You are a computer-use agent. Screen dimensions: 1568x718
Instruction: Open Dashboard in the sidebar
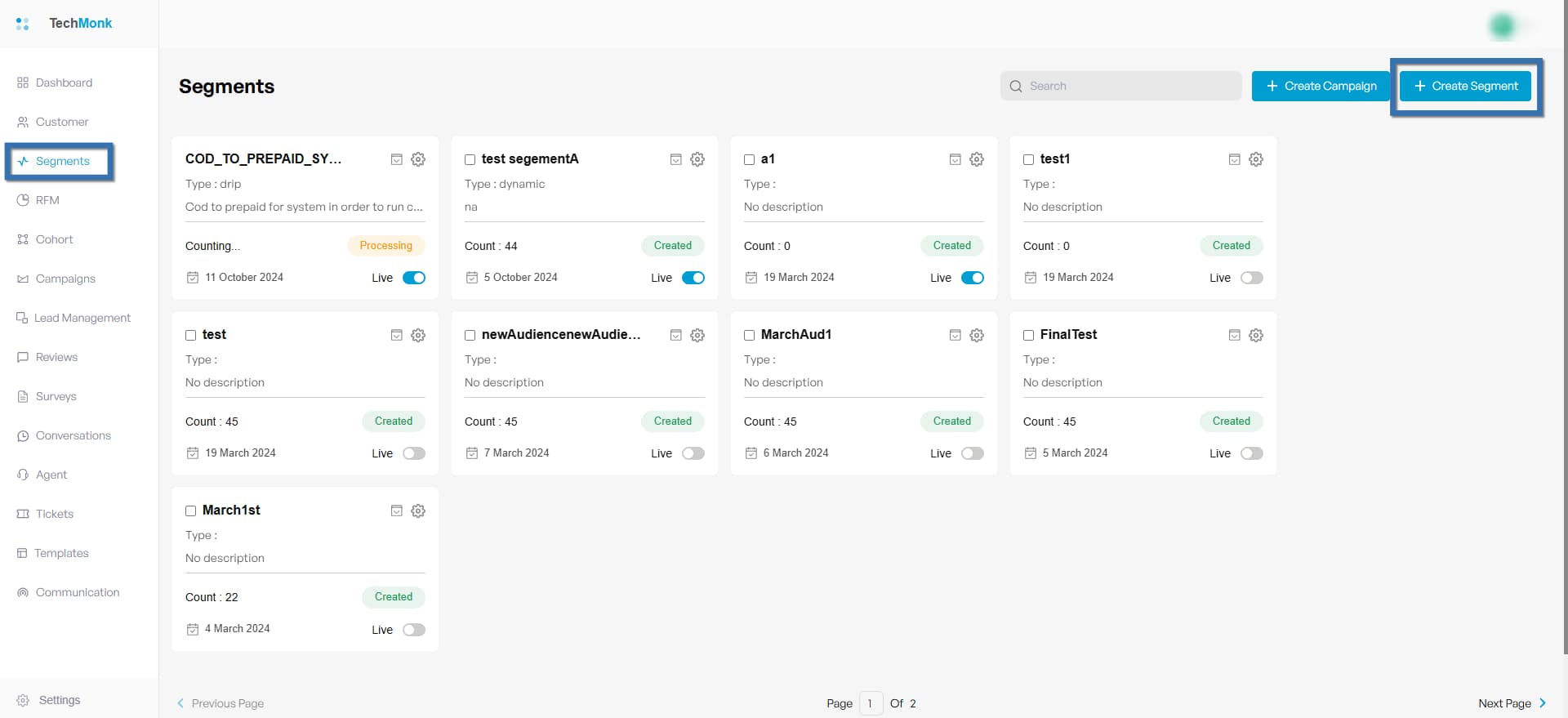click(x=55, y=83)
